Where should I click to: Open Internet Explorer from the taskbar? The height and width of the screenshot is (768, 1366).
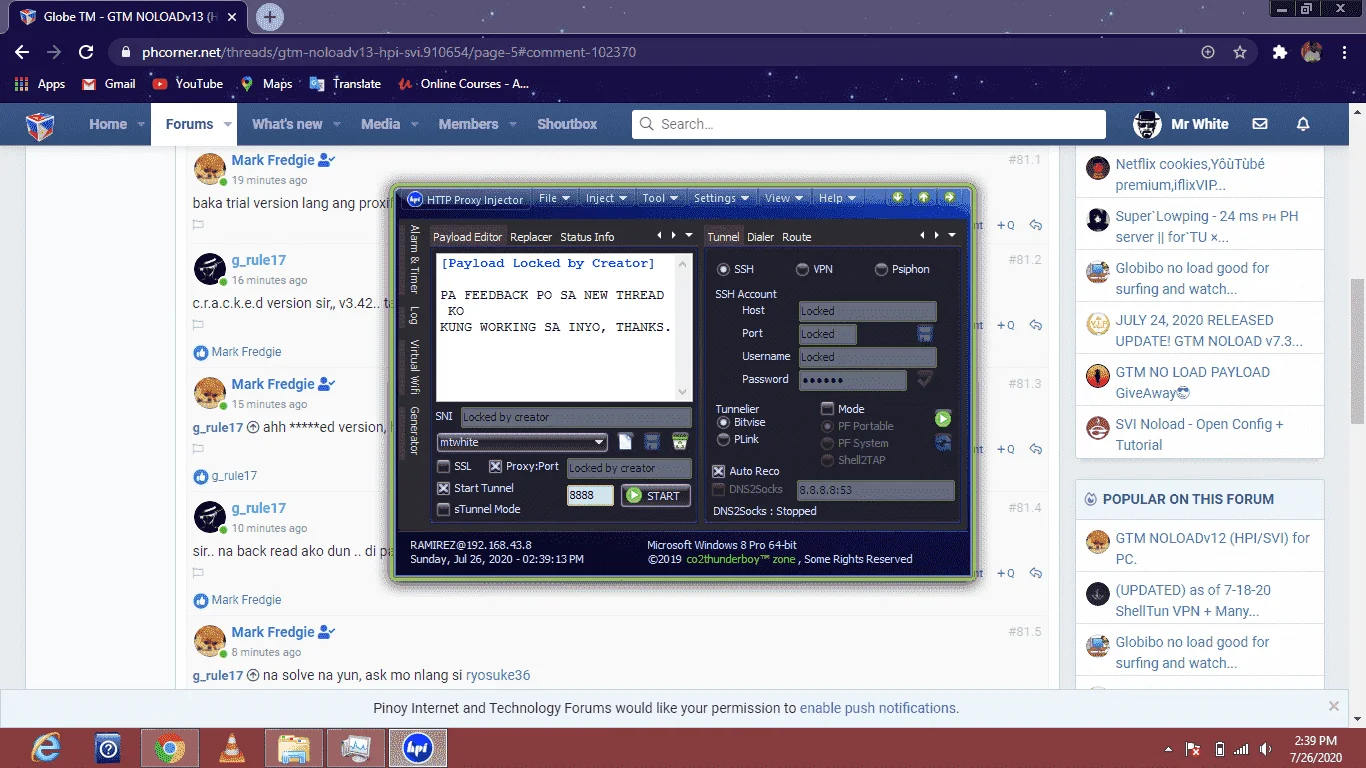46,748
